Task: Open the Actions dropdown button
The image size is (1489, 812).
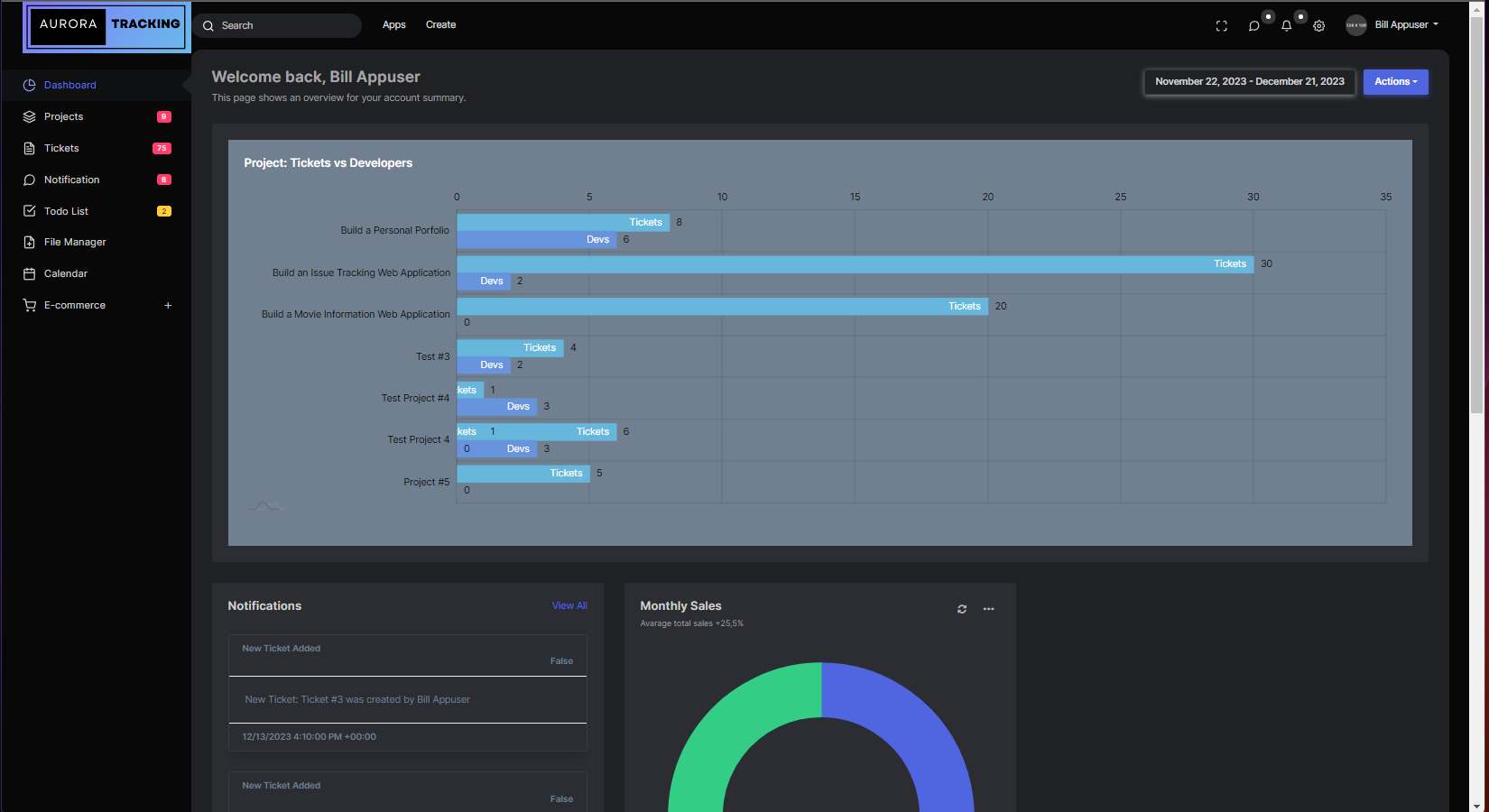Action: 1396,82
